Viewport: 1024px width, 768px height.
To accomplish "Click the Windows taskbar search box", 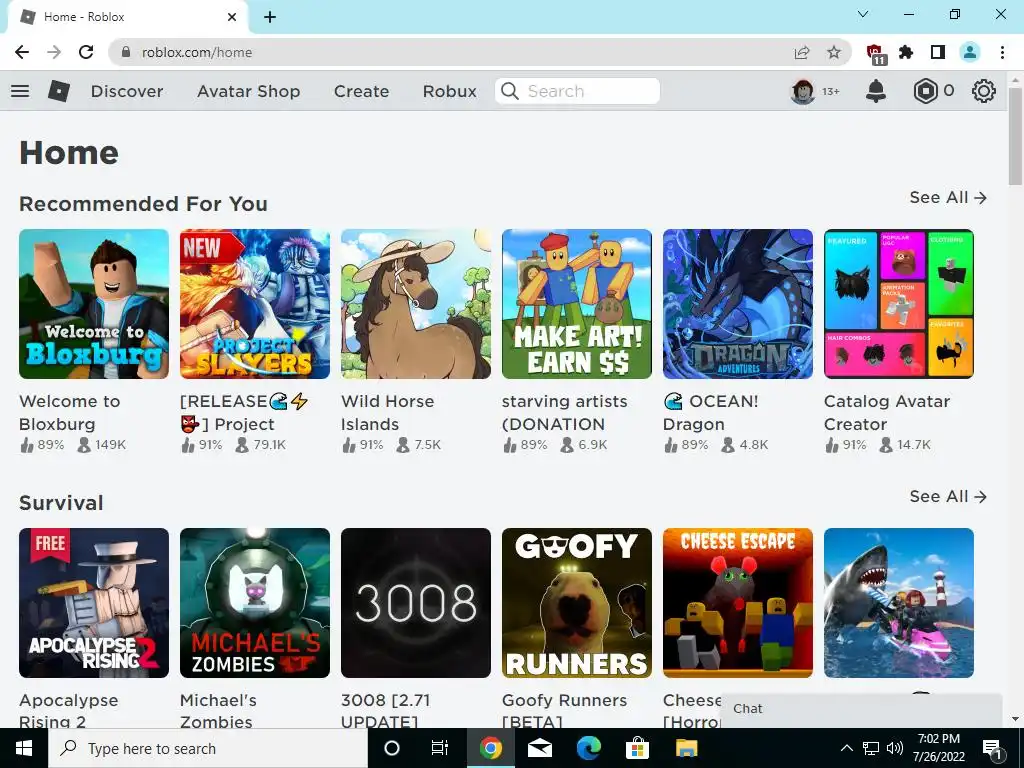I will point(208,748).
